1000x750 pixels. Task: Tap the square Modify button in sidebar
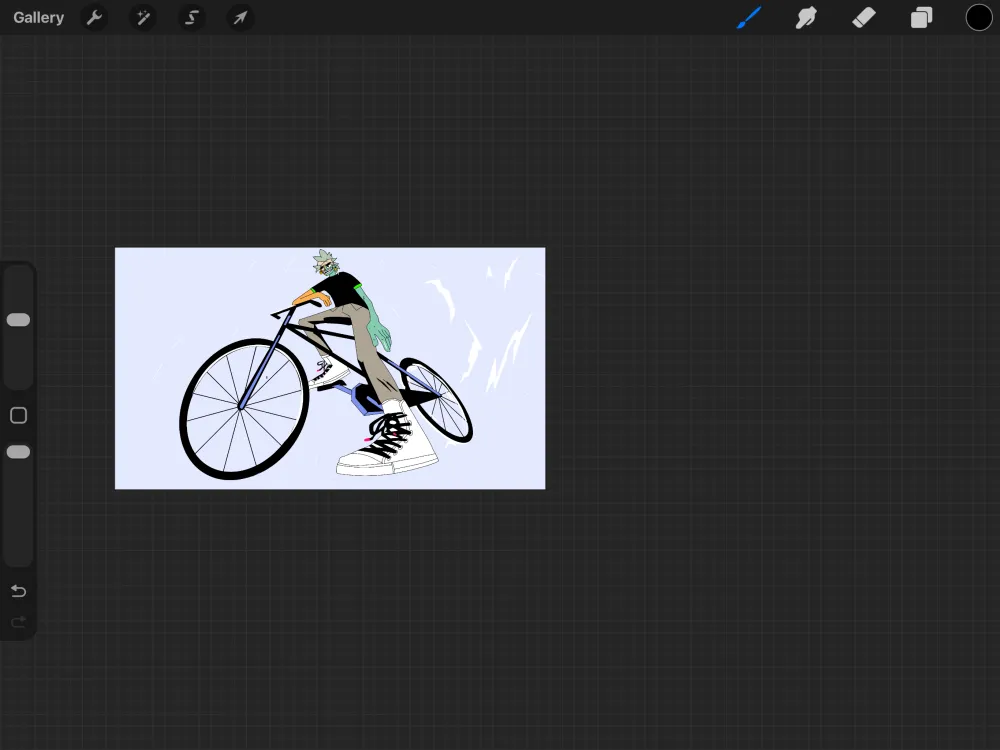tap(18, 415)
